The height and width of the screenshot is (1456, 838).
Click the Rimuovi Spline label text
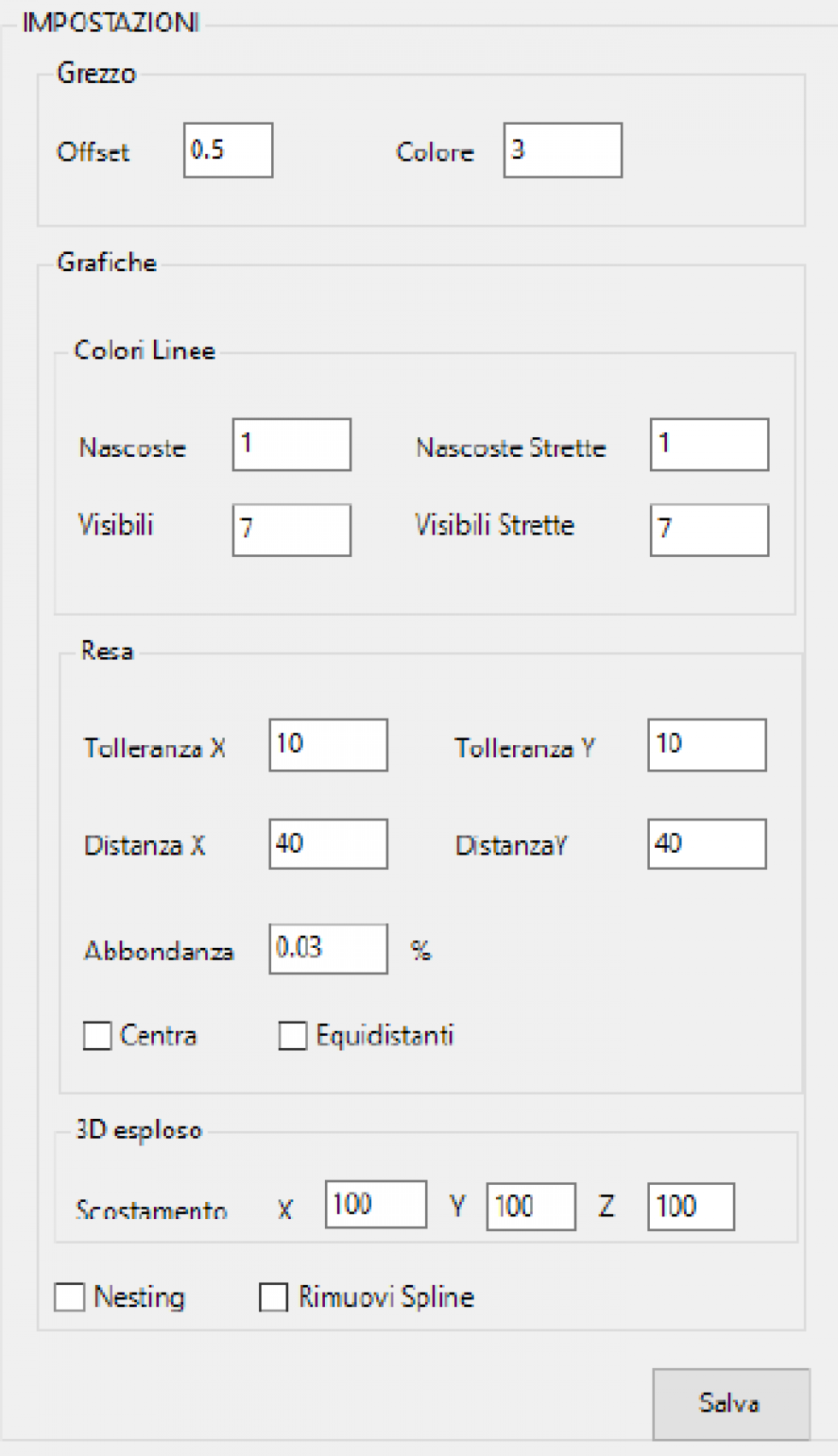pyautogui.click(x=387, y=1297)
